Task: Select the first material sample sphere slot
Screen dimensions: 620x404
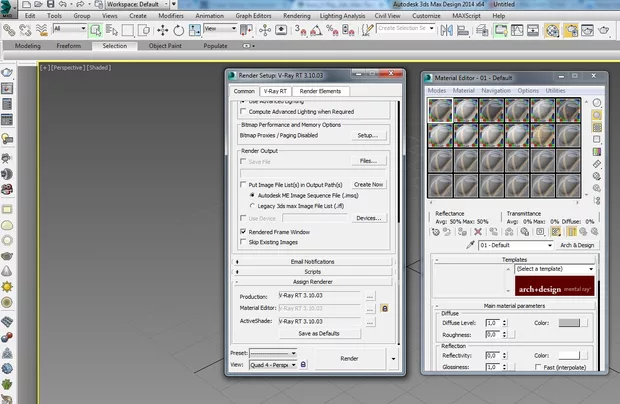Action: pos(441,111)
